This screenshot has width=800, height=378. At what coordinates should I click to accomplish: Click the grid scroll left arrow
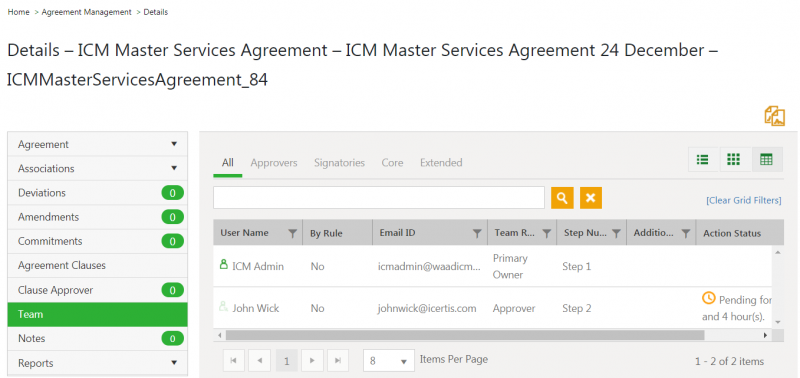click(219, 335)
